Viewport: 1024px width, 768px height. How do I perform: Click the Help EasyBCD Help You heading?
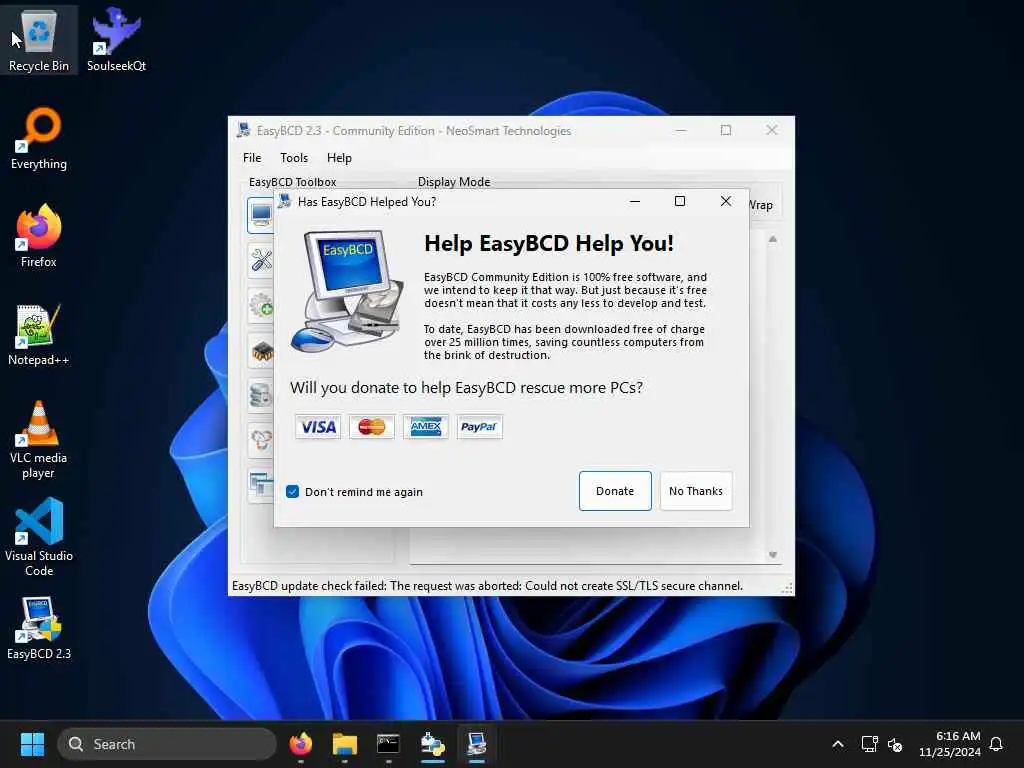(x=549, y=244)
